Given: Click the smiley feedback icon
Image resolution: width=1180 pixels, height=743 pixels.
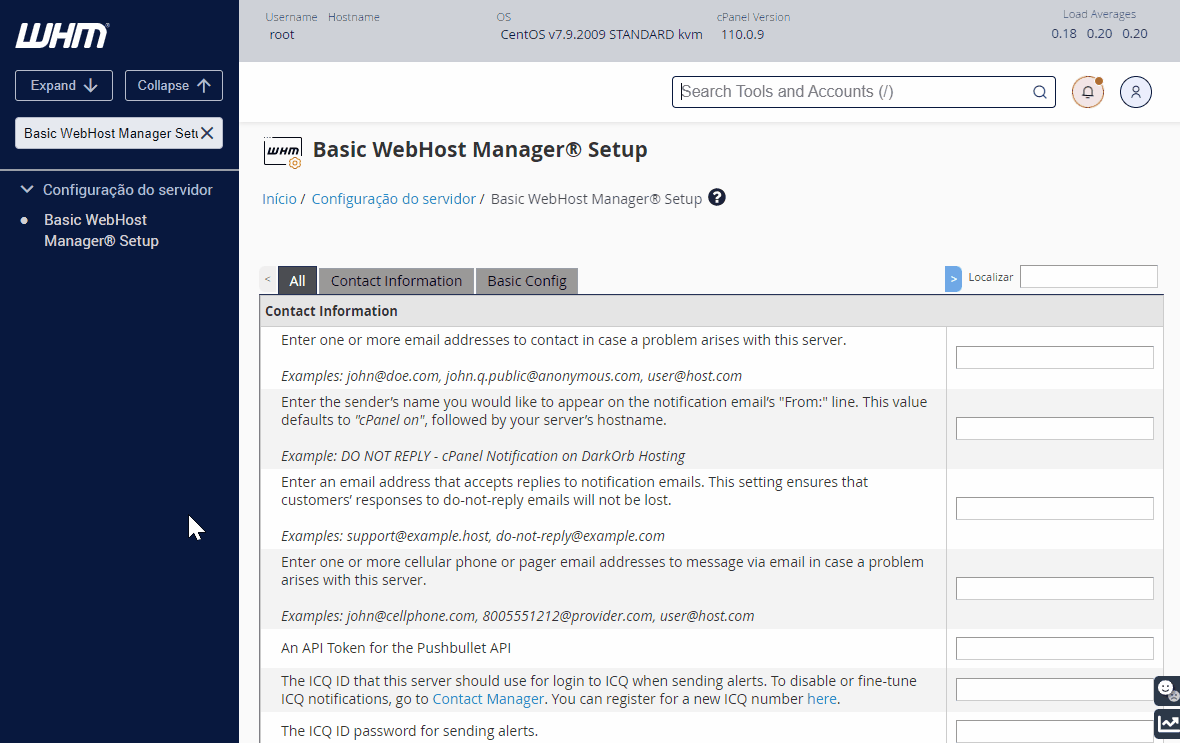Looking at the screenshot, I should 1166,690.
